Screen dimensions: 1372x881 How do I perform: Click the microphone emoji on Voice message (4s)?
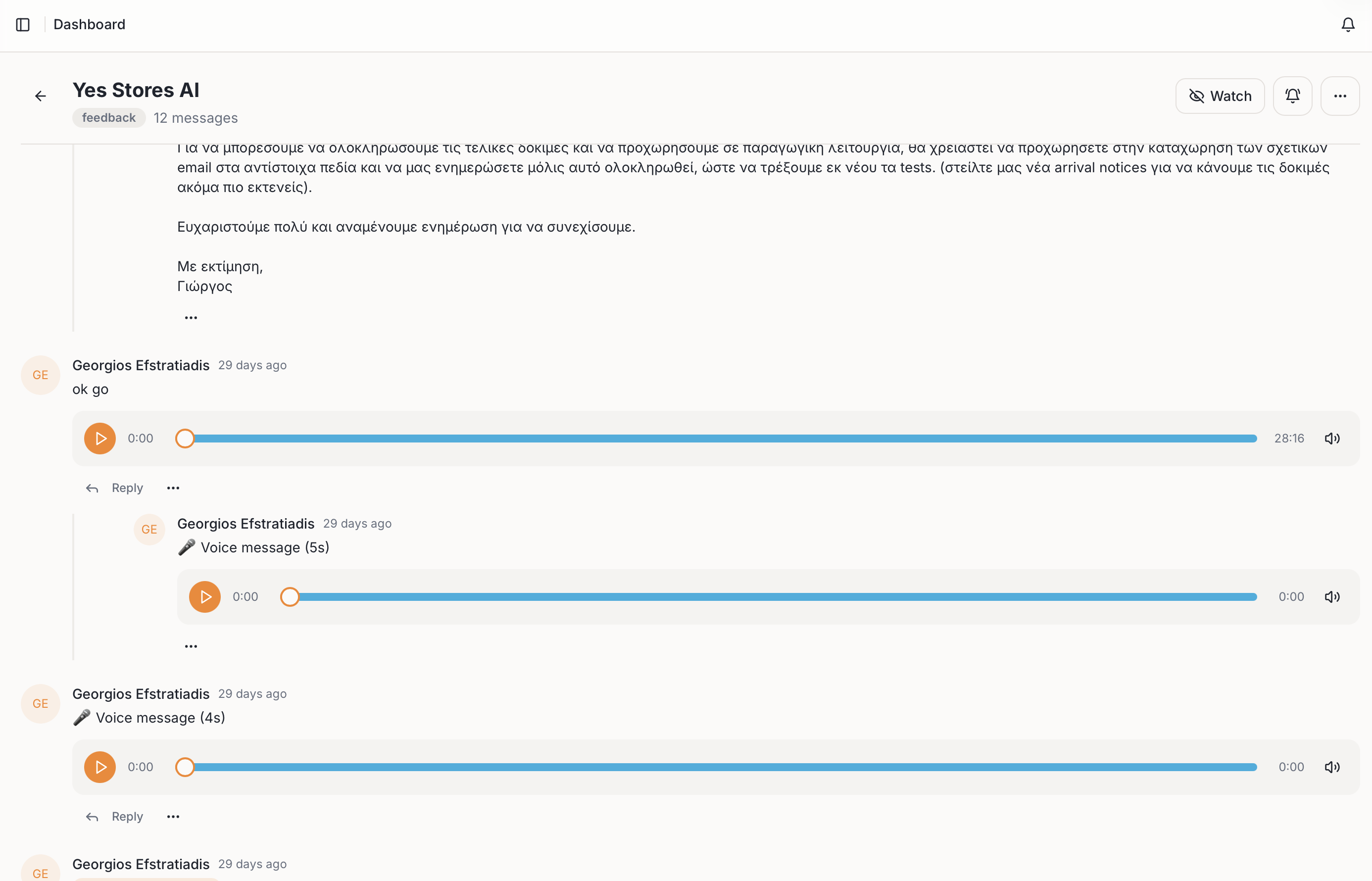[x=82, y=717]
